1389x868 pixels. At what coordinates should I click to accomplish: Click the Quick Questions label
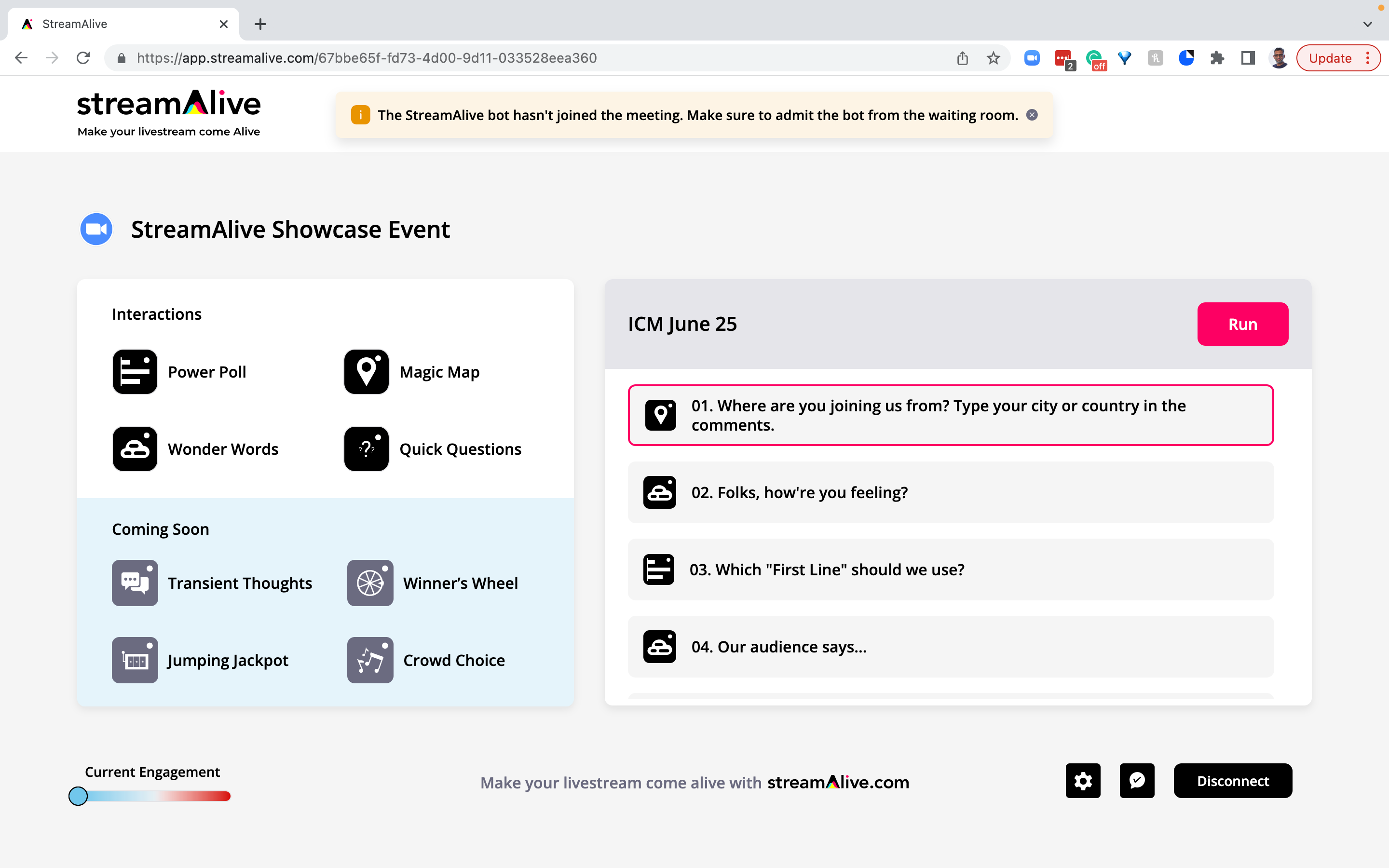(x=460, y=449)
